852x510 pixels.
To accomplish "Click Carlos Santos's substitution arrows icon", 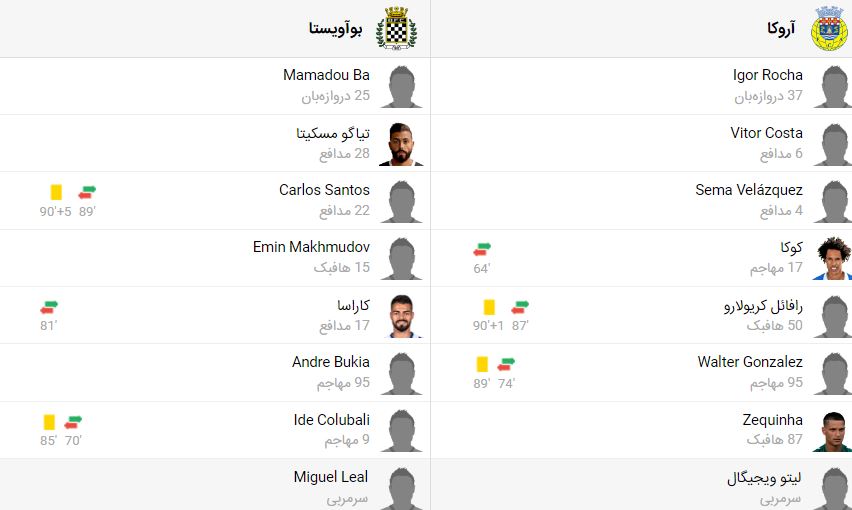I will (x=87, y=191).
